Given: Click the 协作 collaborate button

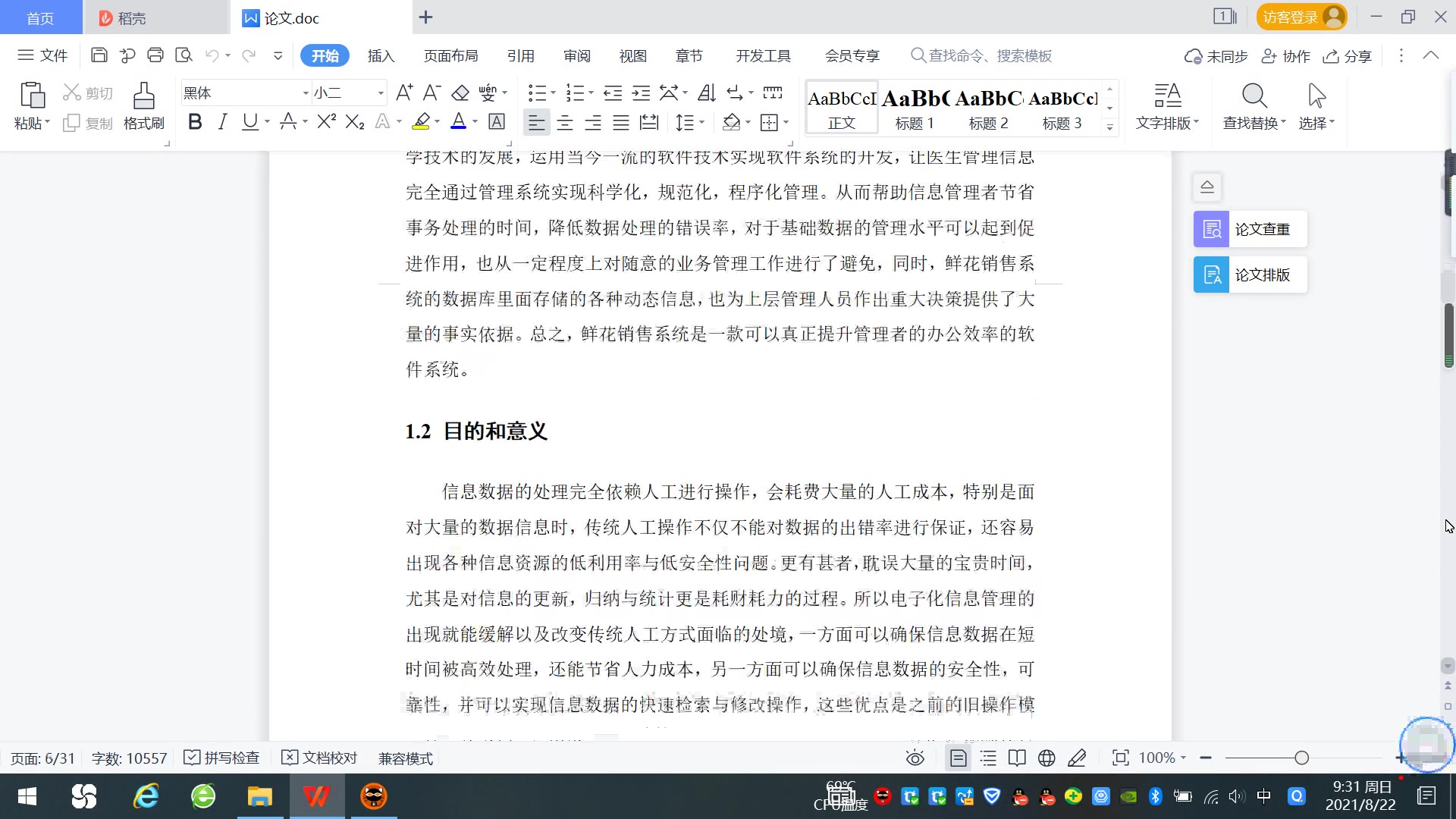Looking at the screenshot, I should pos(1286,56).
